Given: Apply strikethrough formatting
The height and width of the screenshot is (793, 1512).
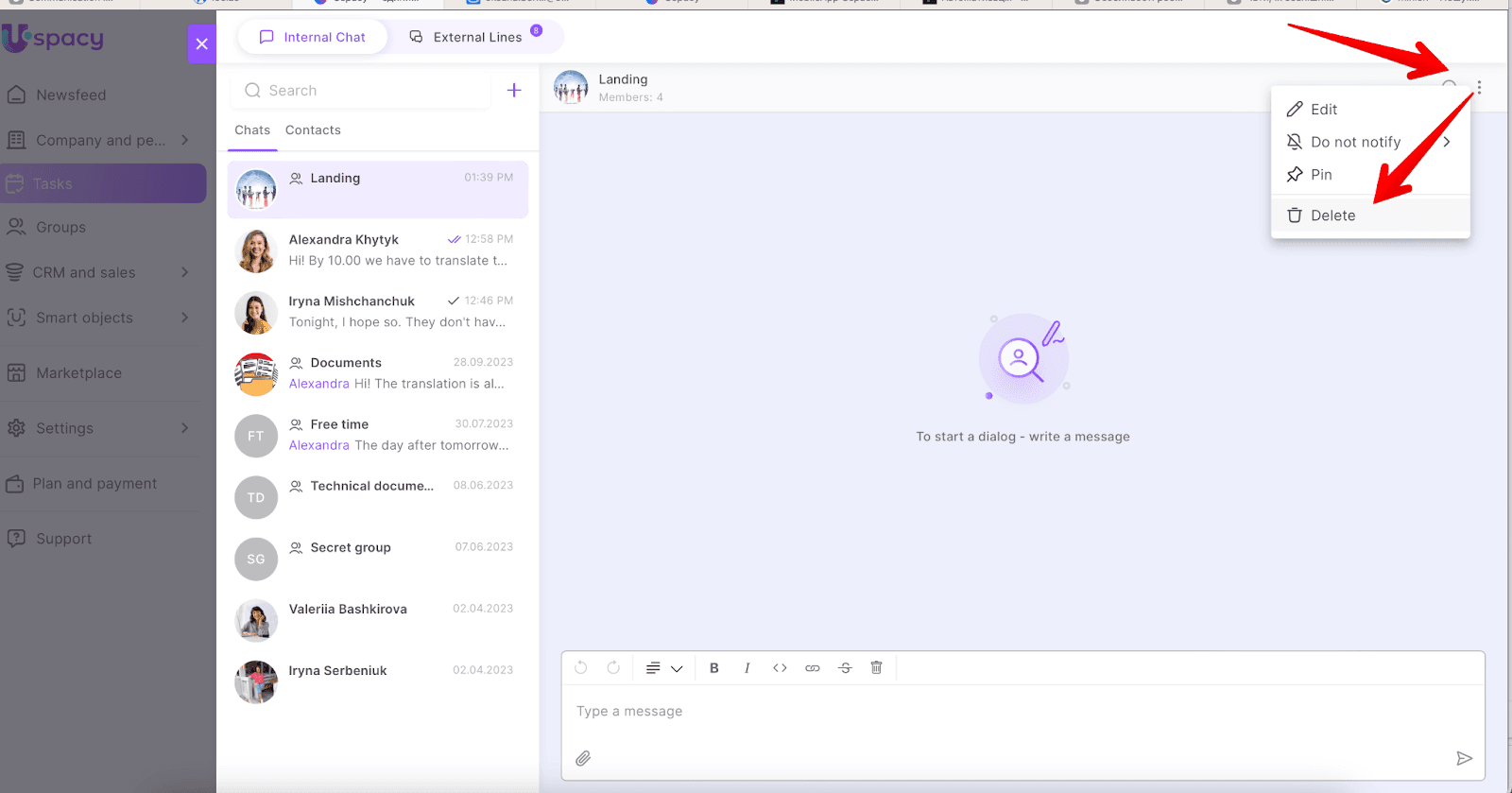Looking at the screenshot, I should pos(845,668).
